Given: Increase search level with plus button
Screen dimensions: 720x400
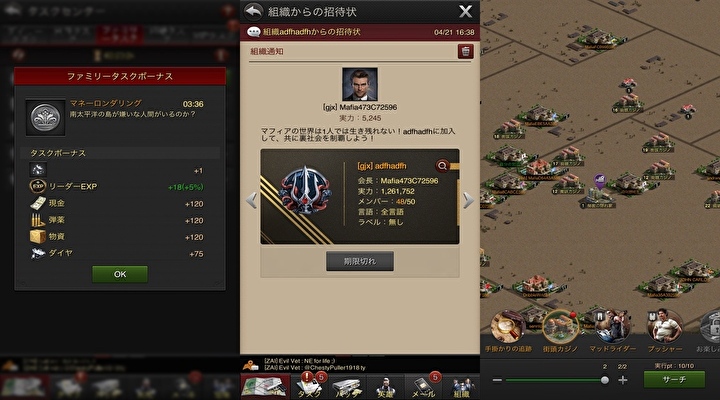Looking at the screenshot, I should [x=623, y=380].
